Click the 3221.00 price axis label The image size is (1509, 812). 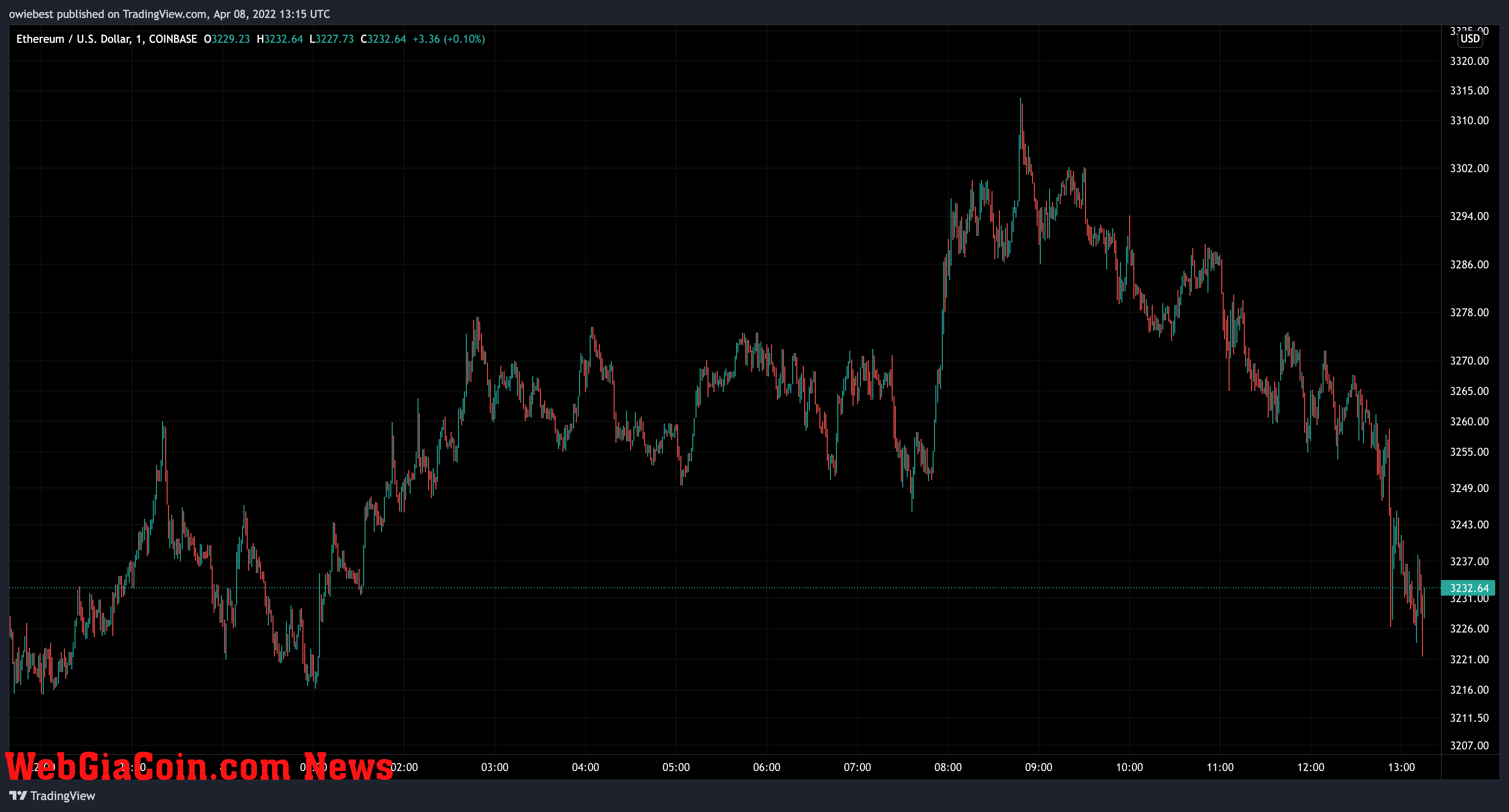pos(1469,659)
